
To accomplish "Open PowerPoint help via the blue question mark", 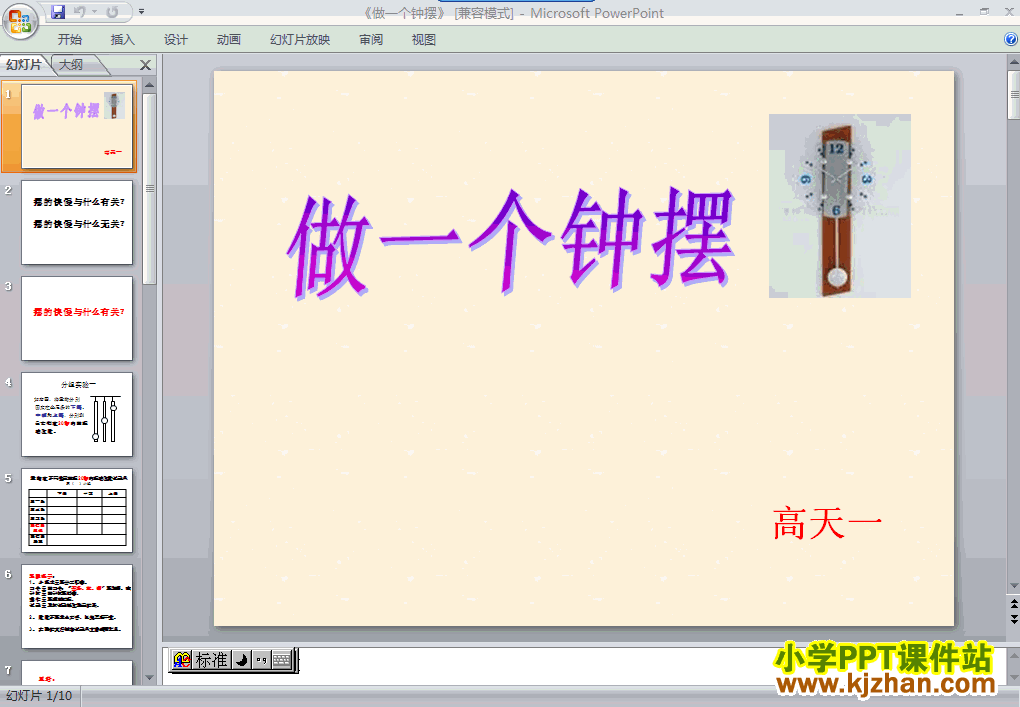I will tap(1011, 39).
